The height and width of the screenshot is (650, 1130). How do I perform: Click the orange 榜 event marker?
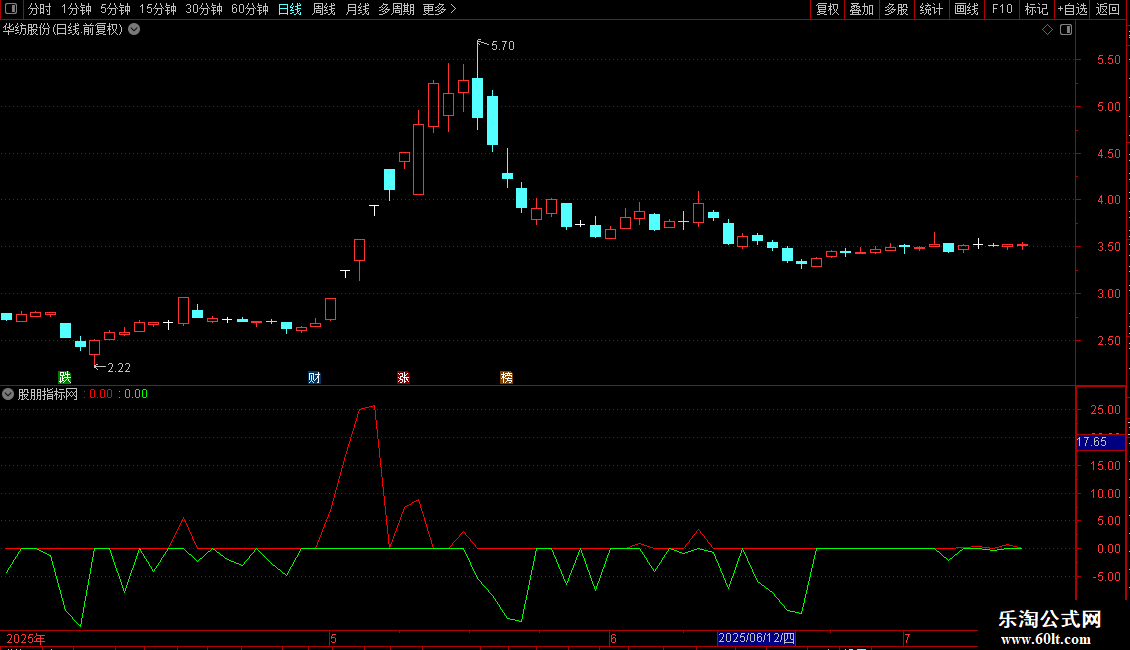507,378
